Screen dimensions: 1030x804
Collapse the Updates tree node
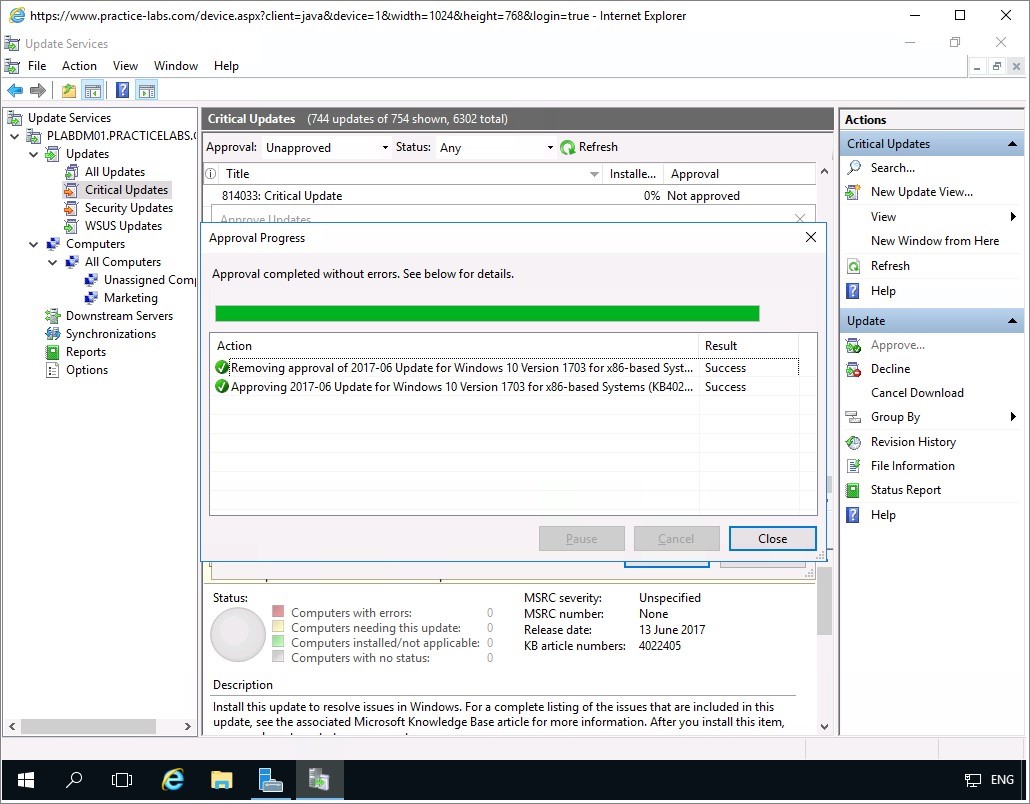coord(35,154)
